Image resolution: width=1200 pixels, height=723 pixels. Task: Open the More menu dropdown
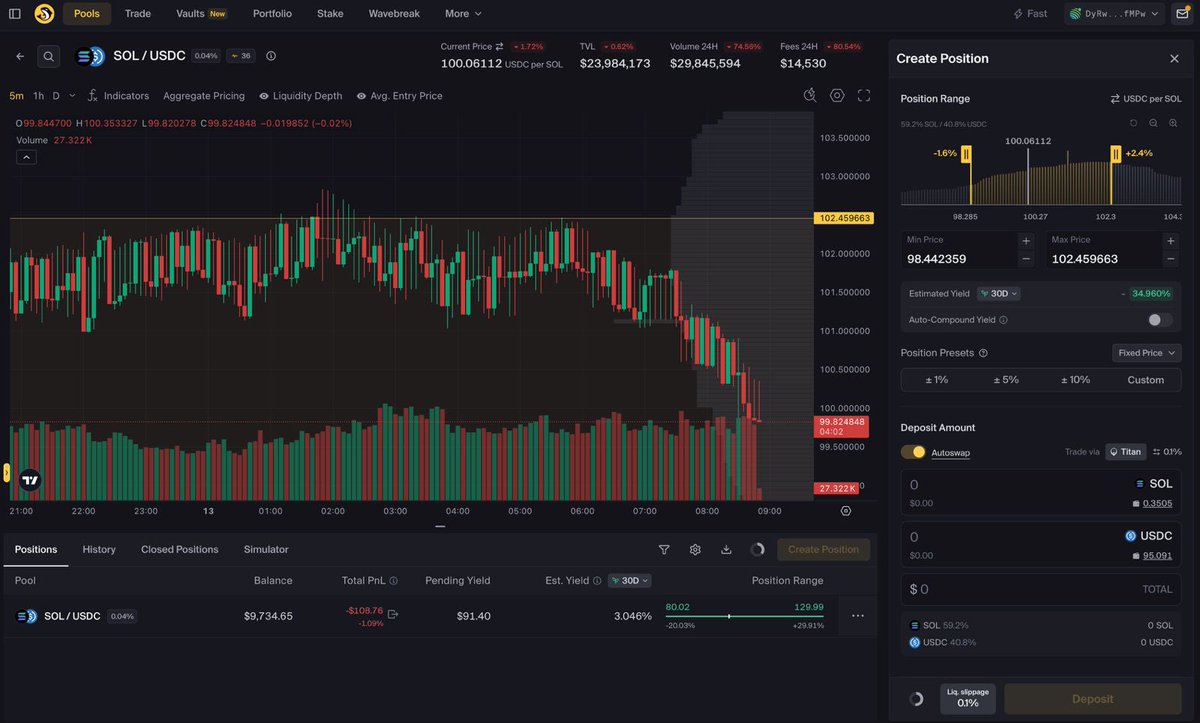463,14
